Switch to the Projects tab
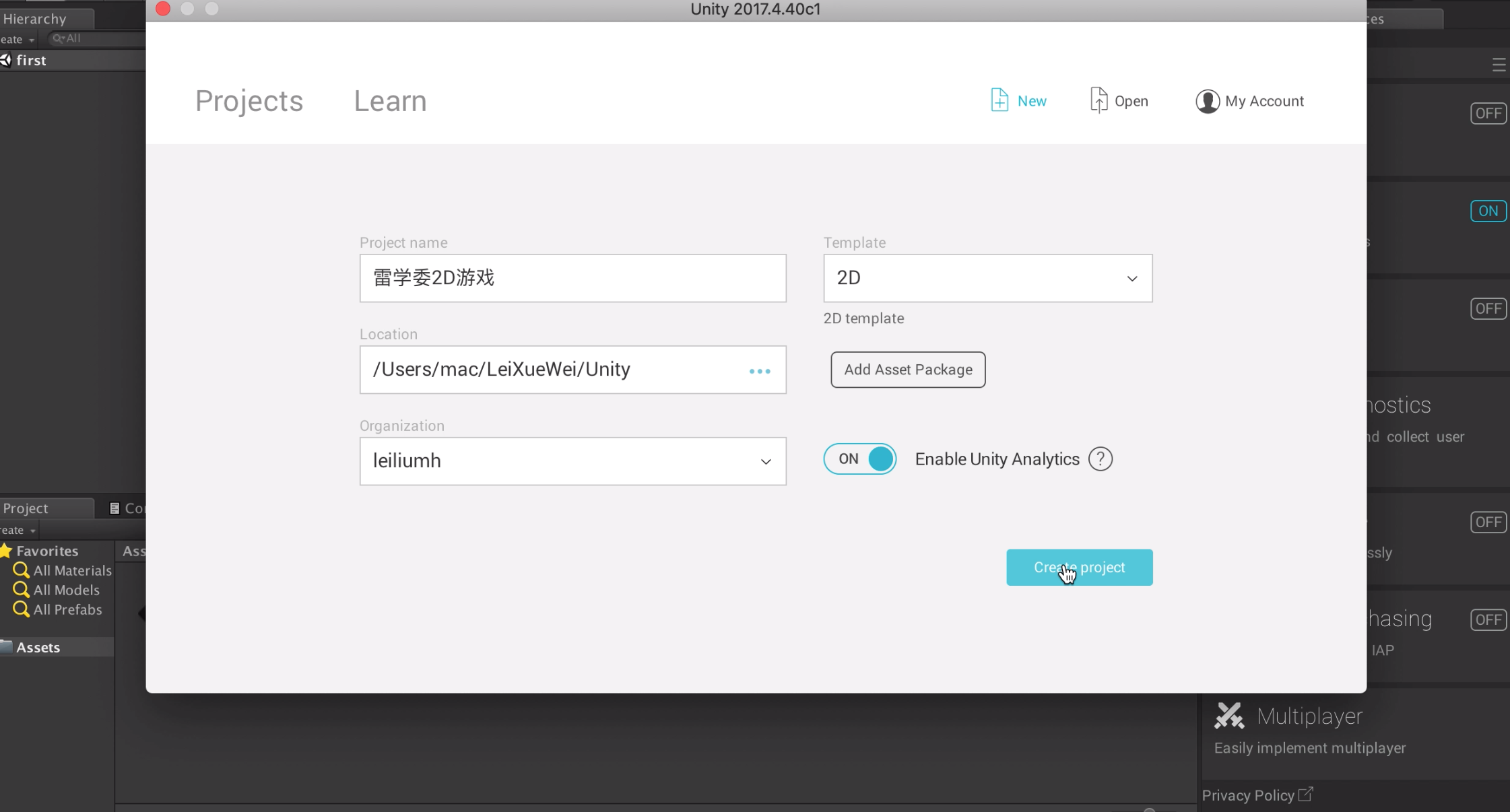This screenshot has width=1510, height=812. 249,101
